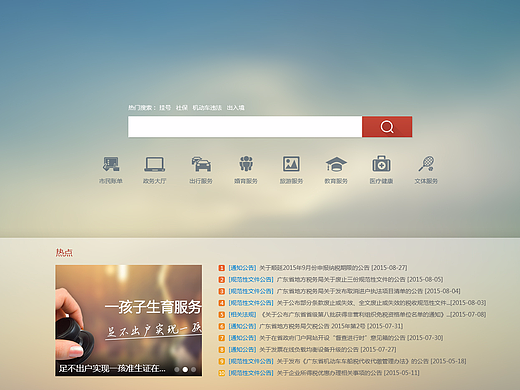Screen dimensions: 520x390
Task: Click the red magnifier search button
Action: [387, 127]
